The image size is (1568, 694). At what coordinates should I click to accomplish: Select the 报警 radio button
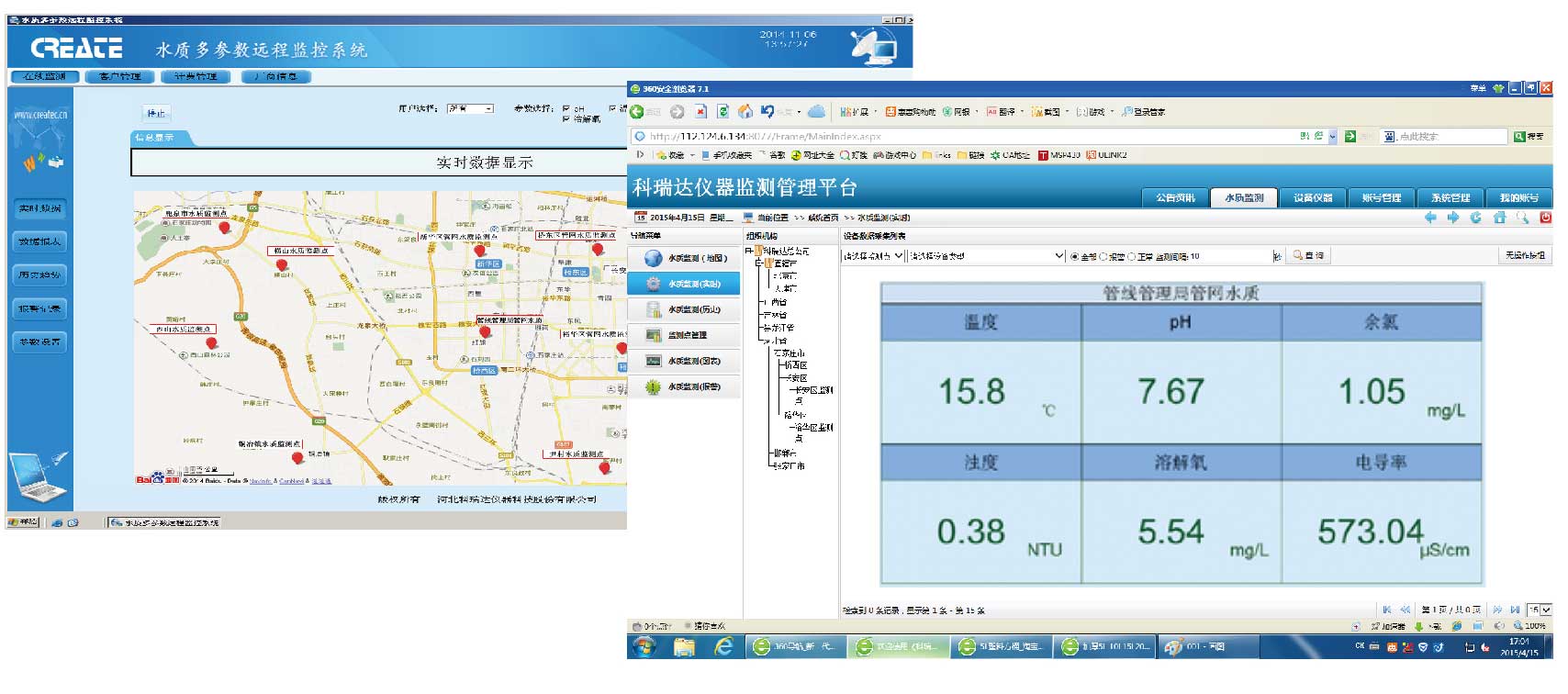pos(1104,257)
